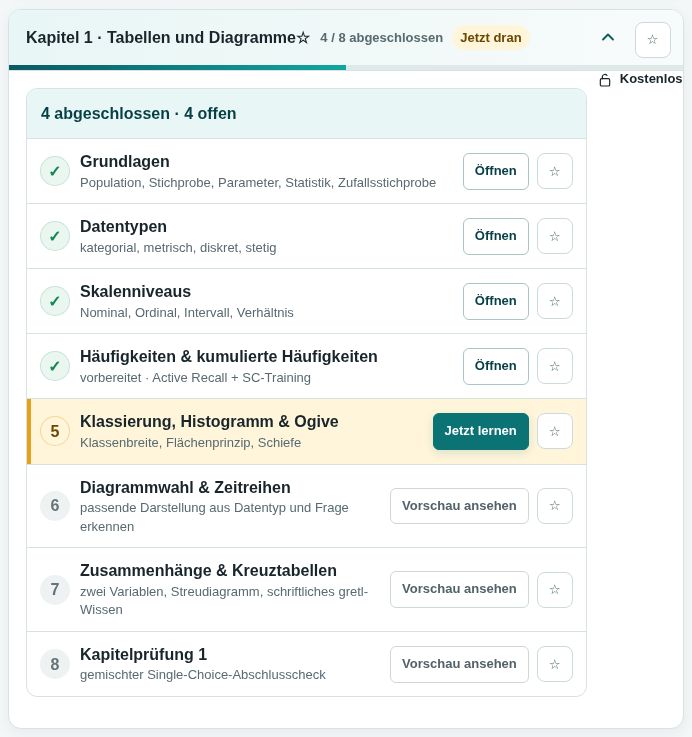Image resolution: width=692 pixels, height=737 pixels.
Task: Star the Häufigkeiten lesson
Action: (x=555, y=366)
